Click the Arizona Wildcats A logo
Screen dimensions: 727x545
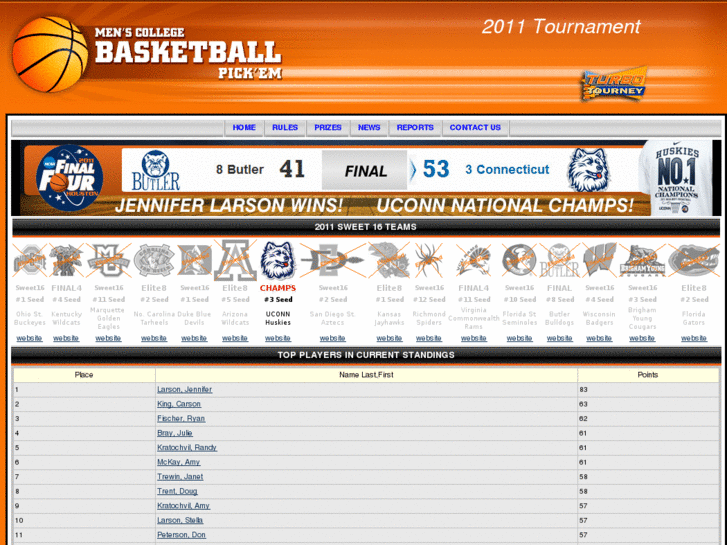[x=235, y=260]
